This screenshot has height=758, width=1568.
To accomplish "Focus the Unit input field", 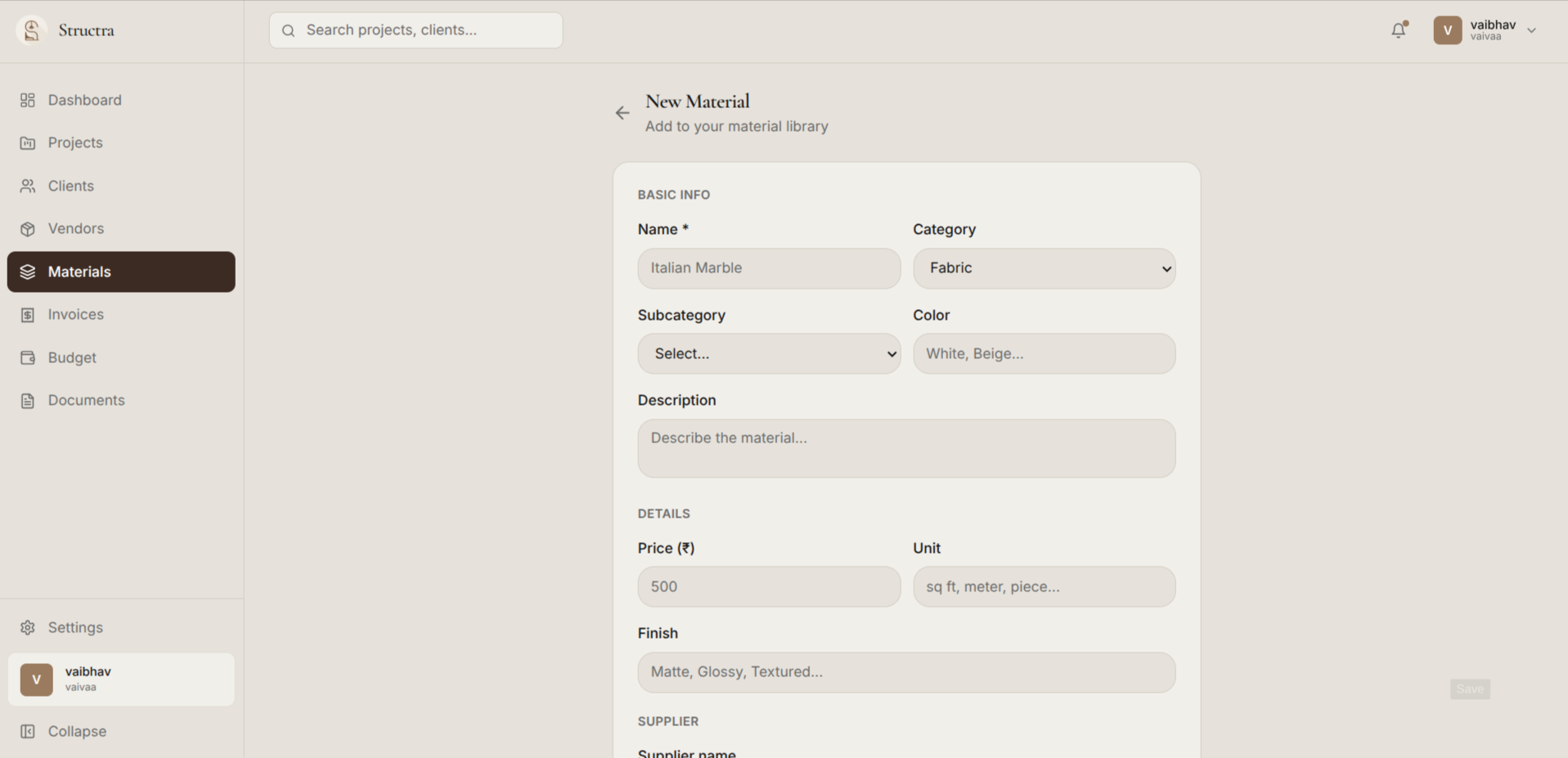I will click(1044, 586).
